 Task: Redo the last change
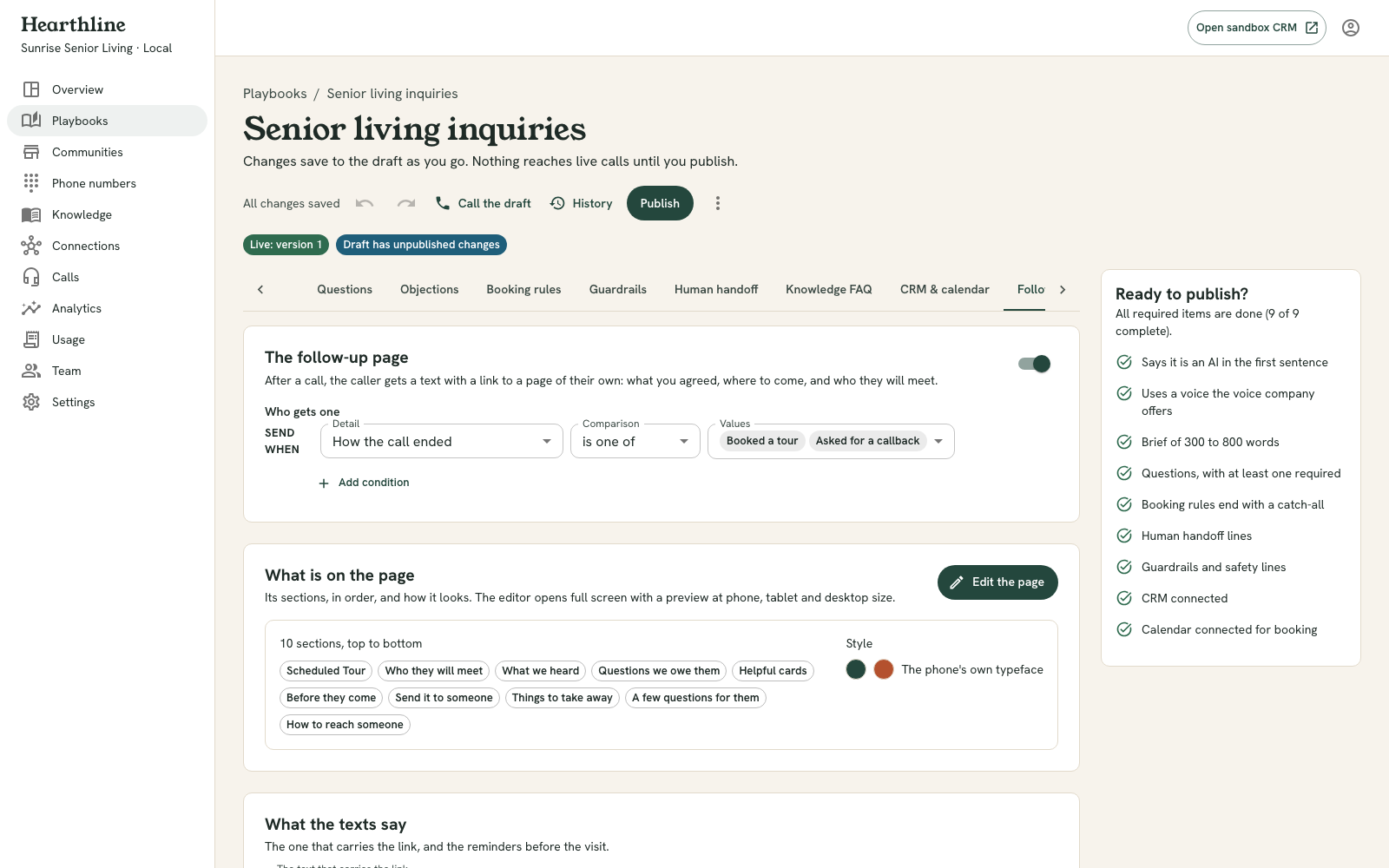pyautogui.click(x=405, y=203)
